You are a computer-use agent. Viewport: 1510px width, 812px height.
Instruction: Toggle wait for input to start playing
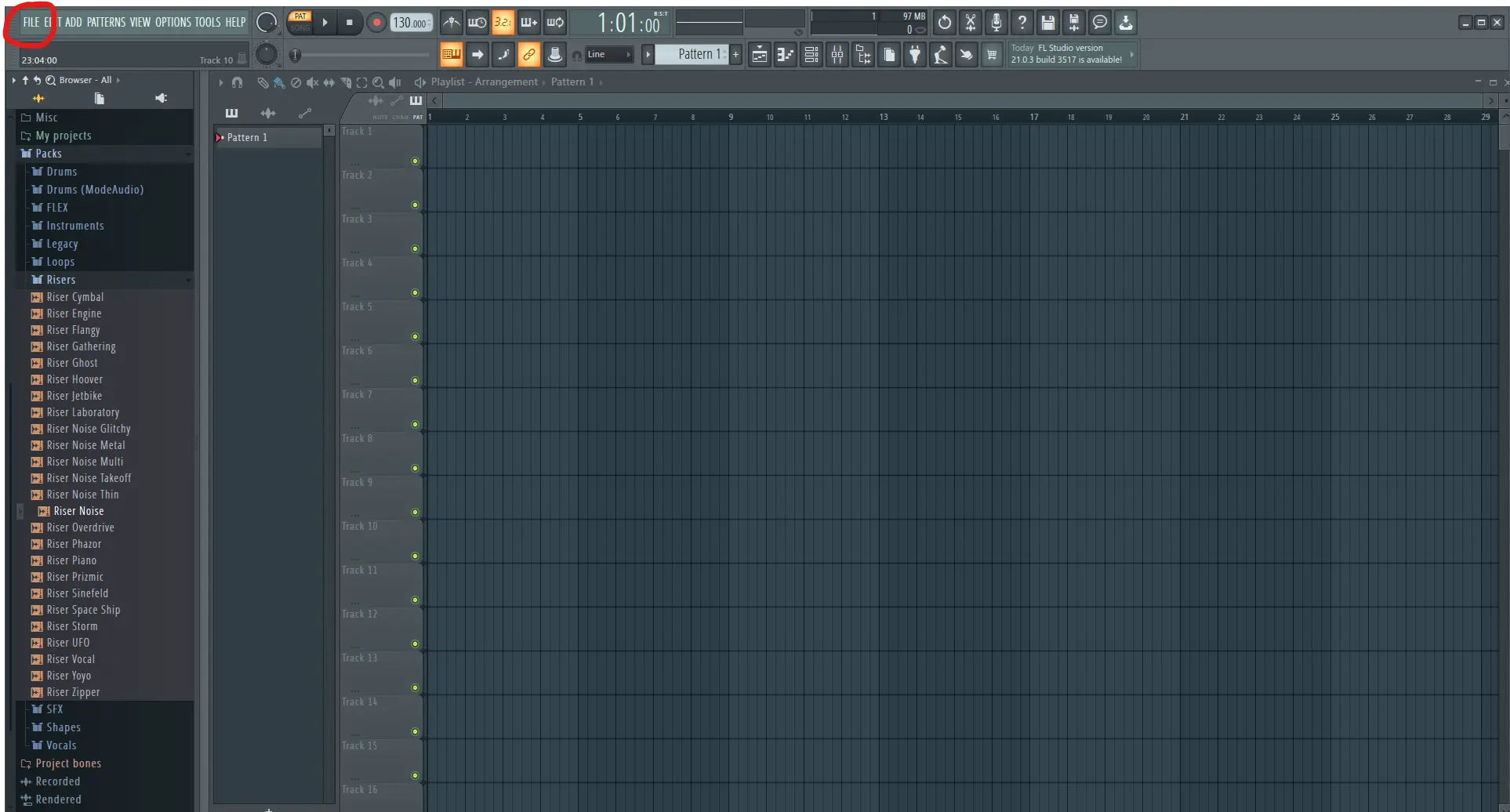[x=477, y=23]
